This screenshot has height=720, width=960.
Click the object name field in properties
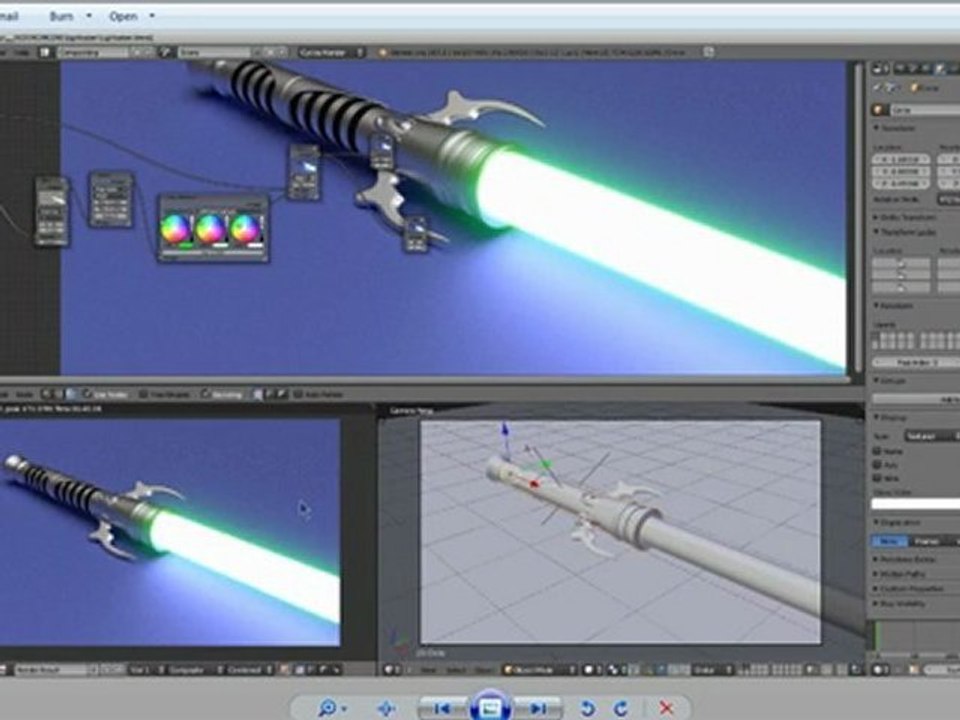tap(924, 110)
